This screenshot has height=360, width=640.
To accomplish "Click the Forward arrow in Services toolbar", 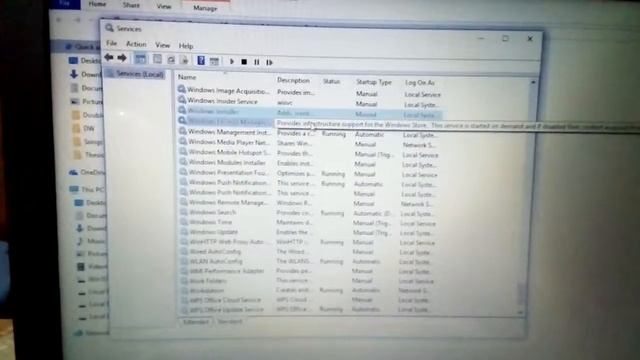I will click(122, 58).
